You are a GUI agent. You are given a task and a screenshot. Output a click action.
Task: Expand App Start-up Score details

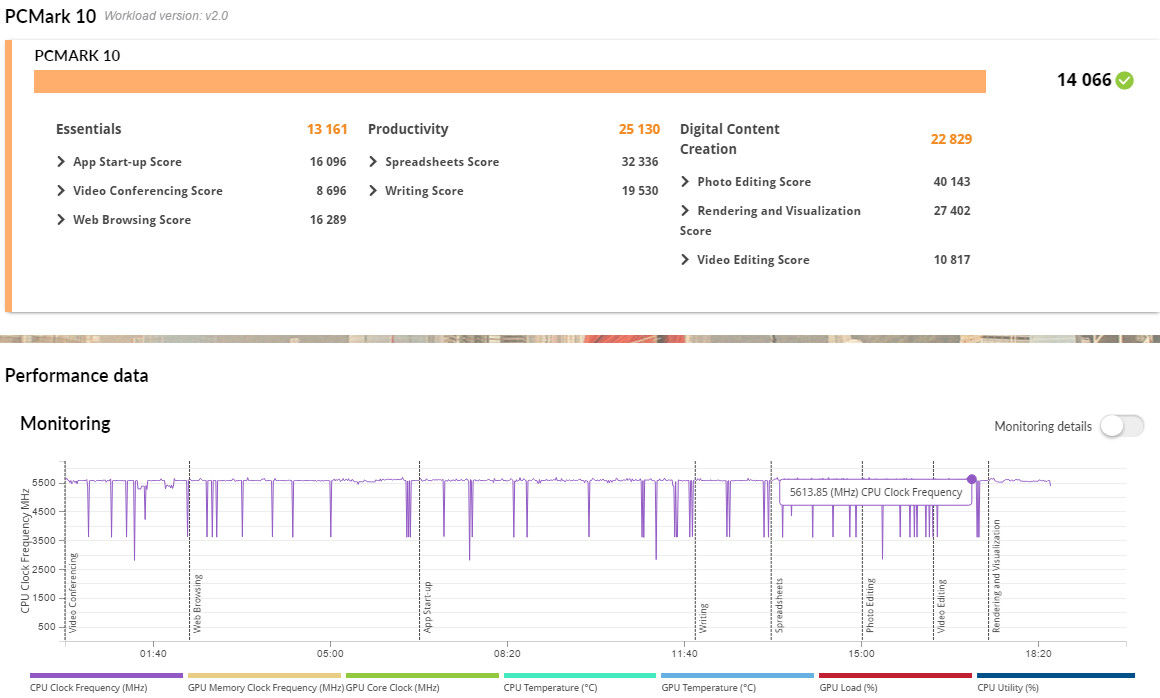pos(62,162)
